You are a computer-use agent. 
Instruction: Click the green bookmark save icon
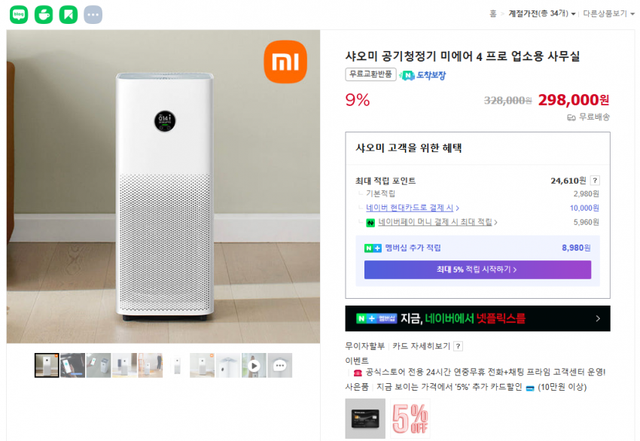pyautogui.click(x=68, y=14)
